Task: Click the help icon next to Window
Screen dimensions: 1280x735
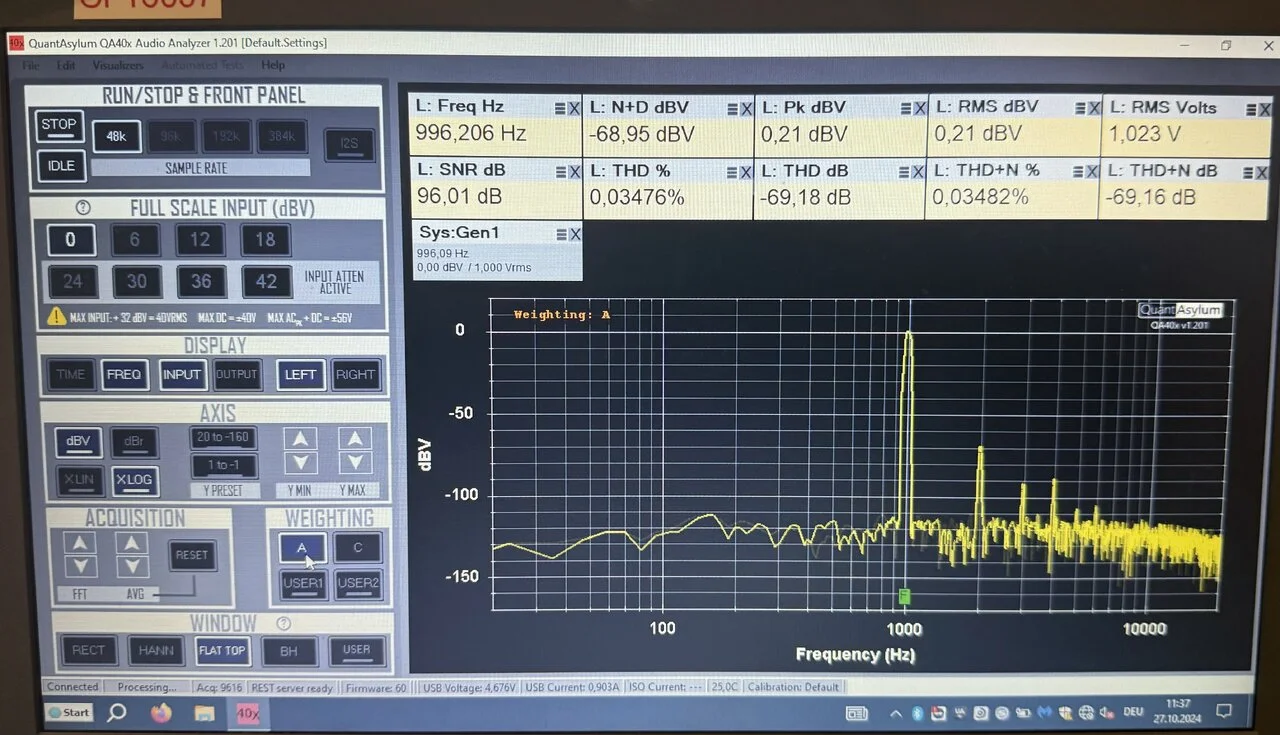Action: pyautogui.click(x=283, y=623)
